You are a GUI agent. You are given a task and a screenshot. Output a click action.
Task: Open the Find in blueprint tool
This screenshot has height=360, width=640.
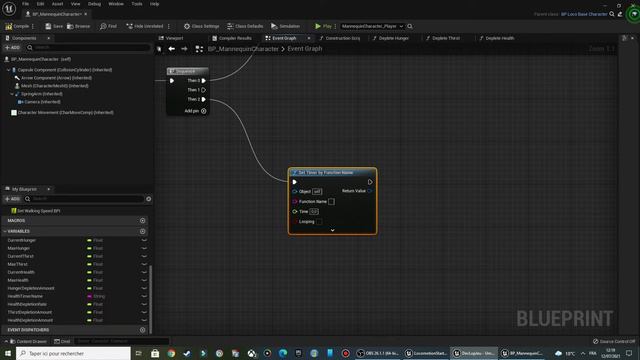pyautogui.click(x=108, y=26)
